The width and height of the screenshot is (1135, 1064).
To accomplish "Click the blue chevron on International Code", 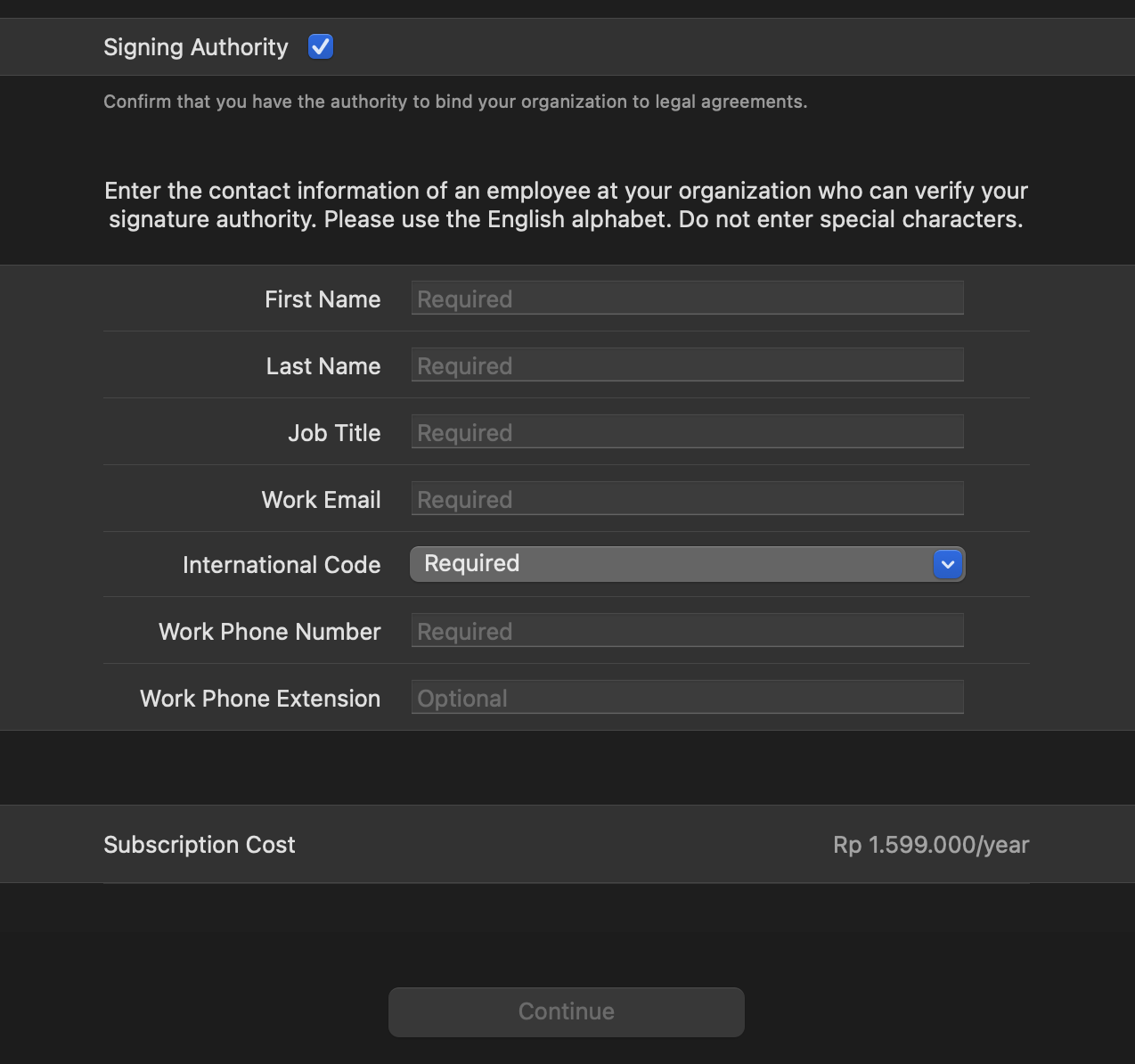I will [948, 564].
